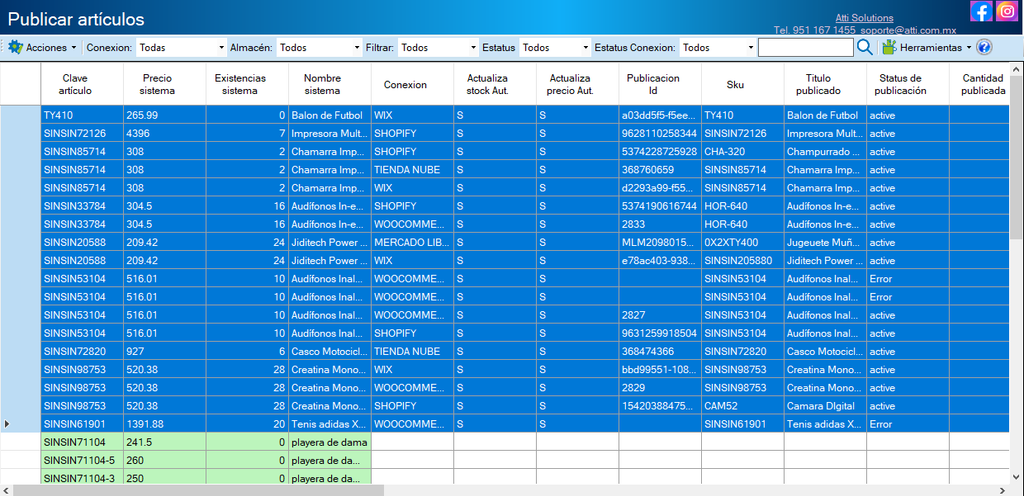
Task: Click the horizontal scrollbar left arrow
Action: pos(6,490)
